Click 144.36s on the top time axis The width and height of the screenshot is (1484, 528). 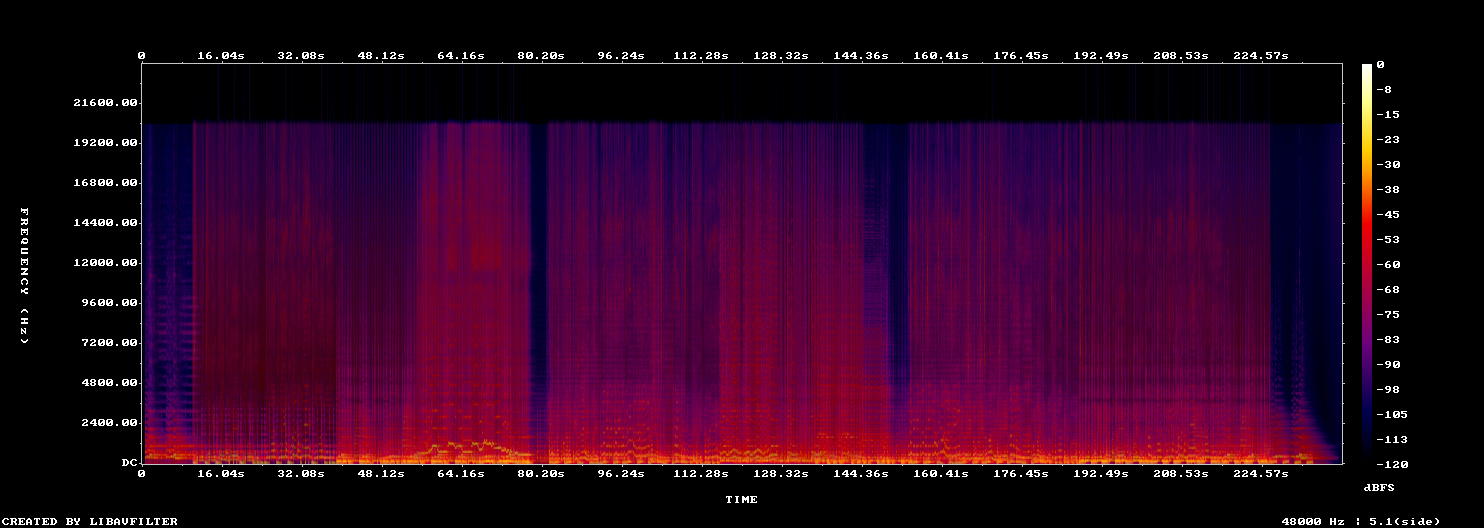point(861,55)
